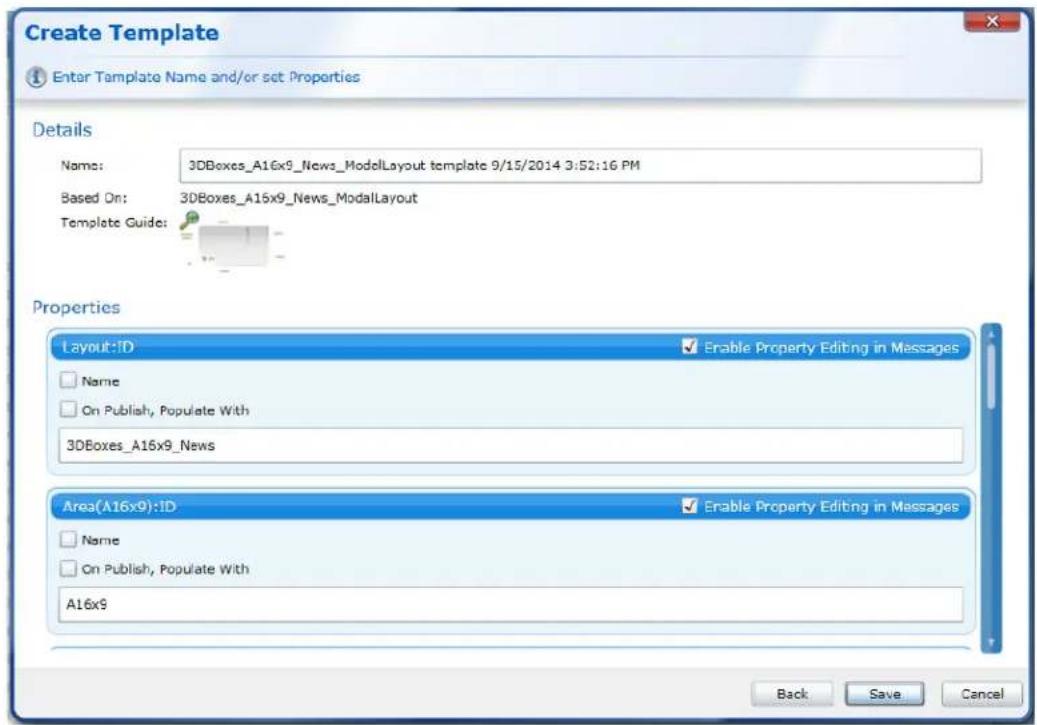Click the properties scrollbar up arrow
1037x725 pixels.
(x=991, y=335)
